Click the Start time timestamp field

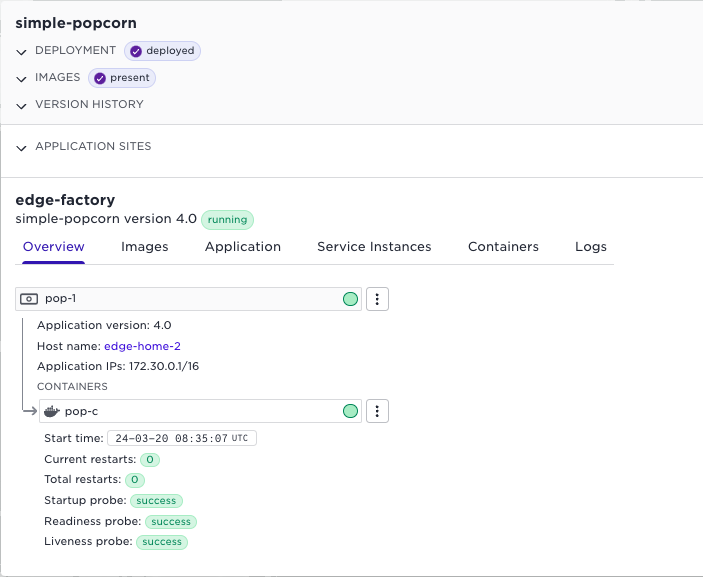click(x=181, y=438)
